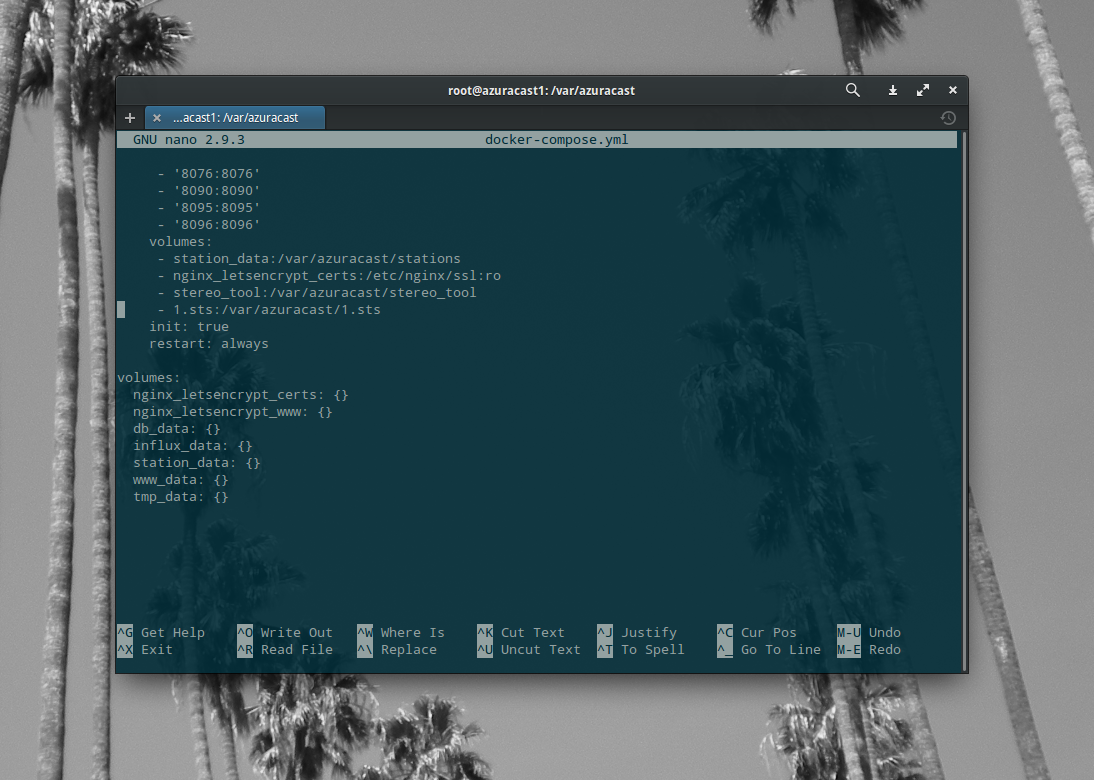Viewport: 1094px width, 780px height.
Task: Click the 'To Spell' shortcut label
Action: [651, 649]
